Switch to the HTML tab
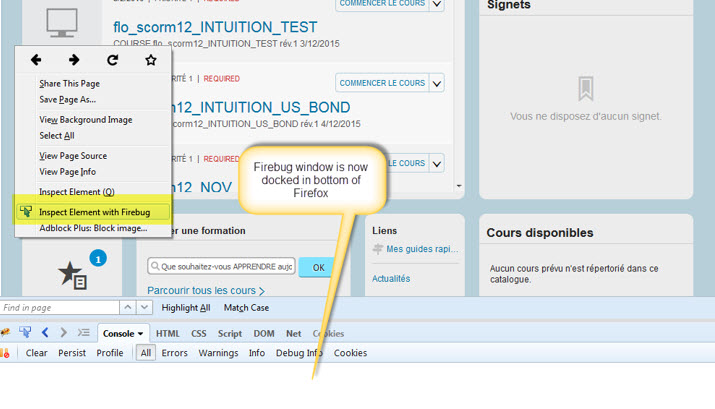 (x=168, y=334)
